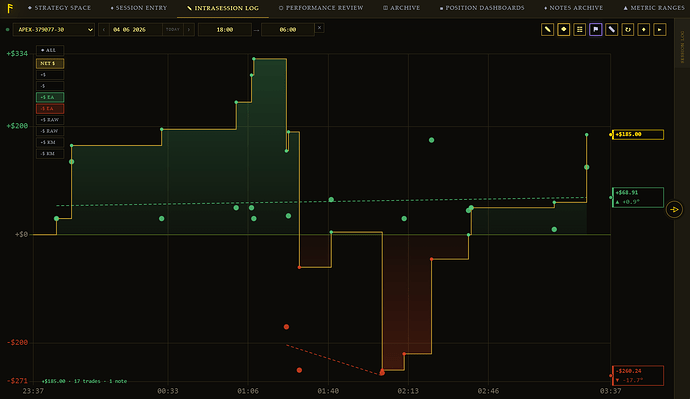Open the Archive tab

point(401,8)
